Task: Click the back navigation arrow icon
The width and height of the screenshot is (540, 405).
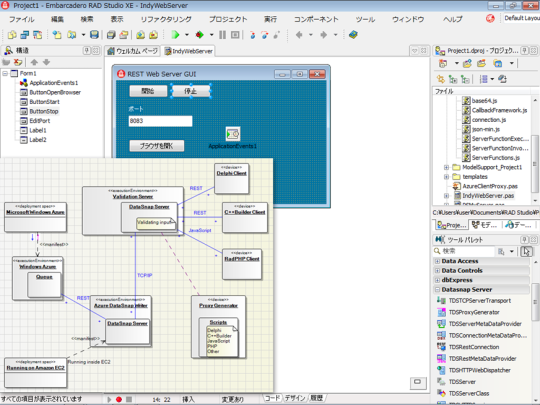Action: [299, 35]
